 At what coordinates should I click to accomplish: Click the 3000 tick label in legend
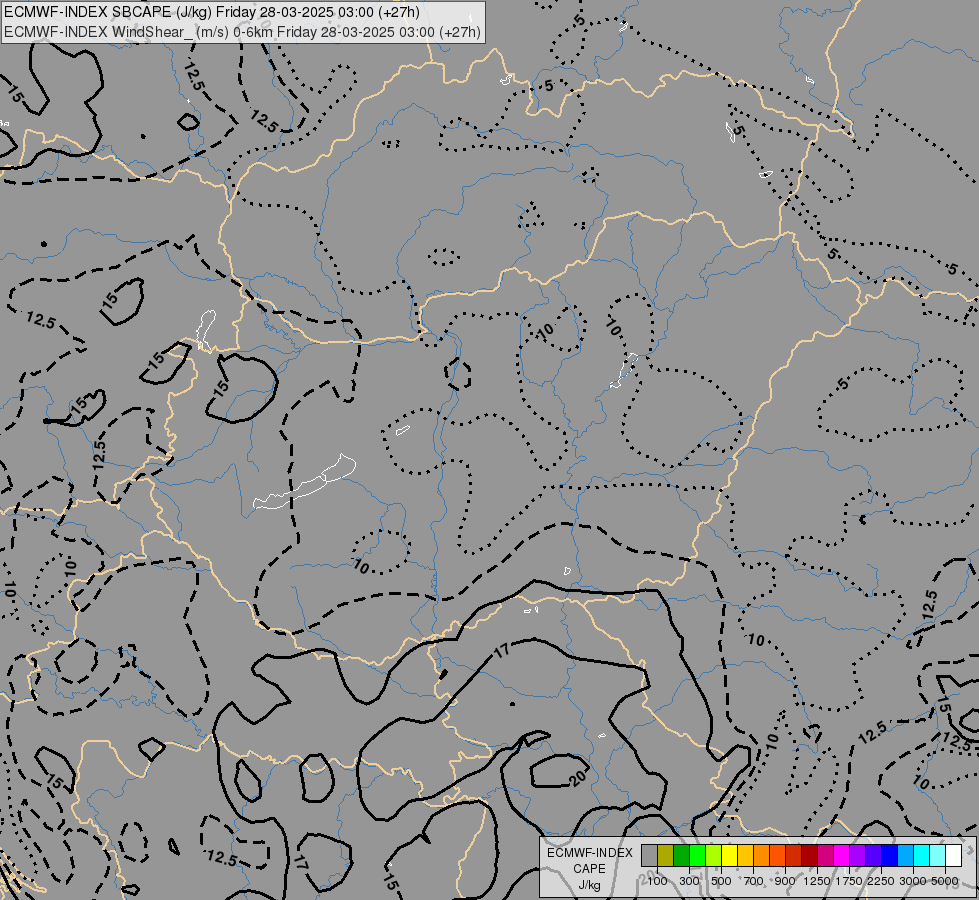pos(913,881)
